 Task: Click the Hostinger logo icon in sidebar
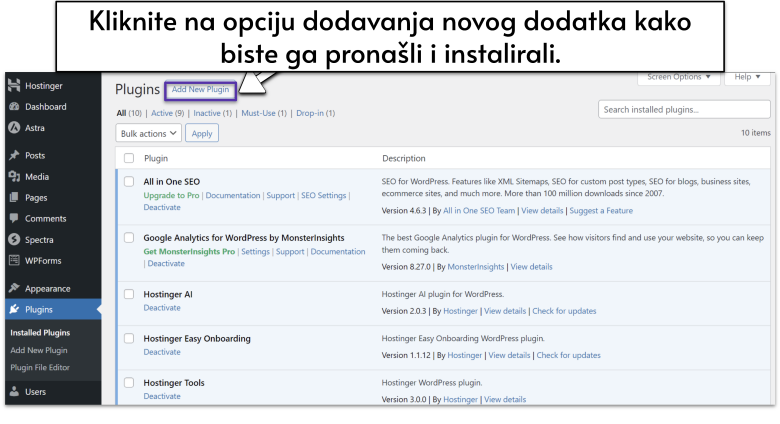pos(14,86)
